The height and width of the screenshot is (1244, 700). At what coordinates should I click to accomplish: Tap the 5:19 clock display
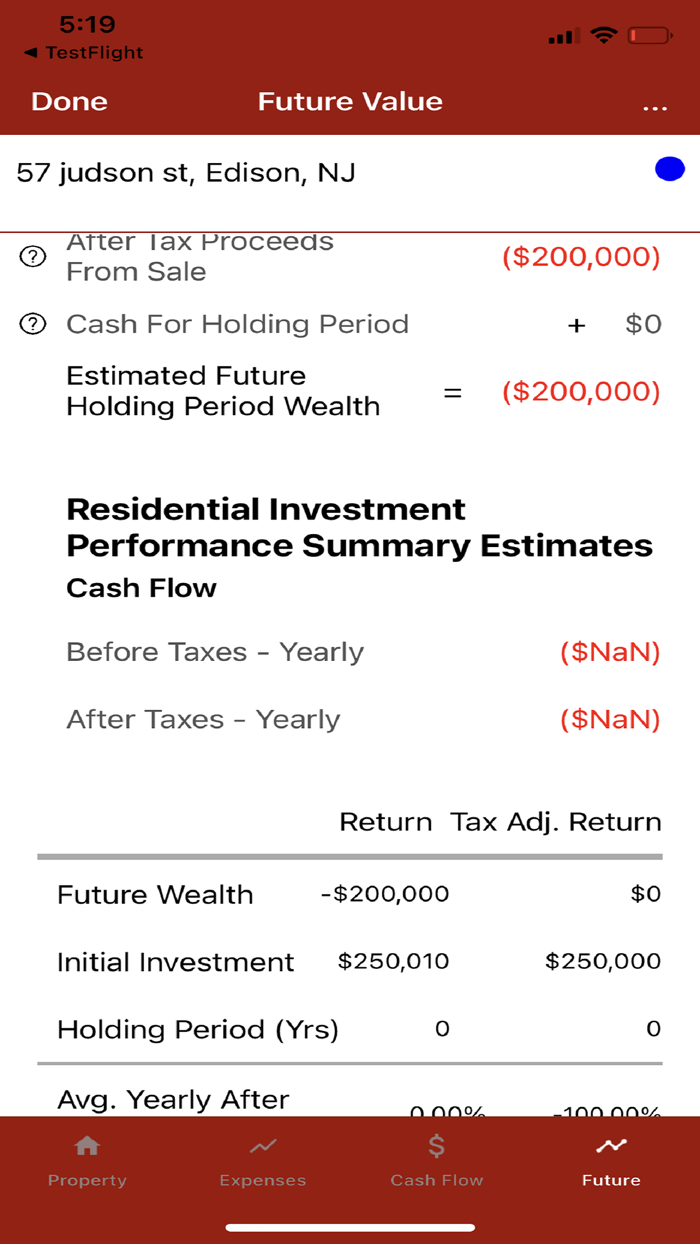(x=88, y=24)
